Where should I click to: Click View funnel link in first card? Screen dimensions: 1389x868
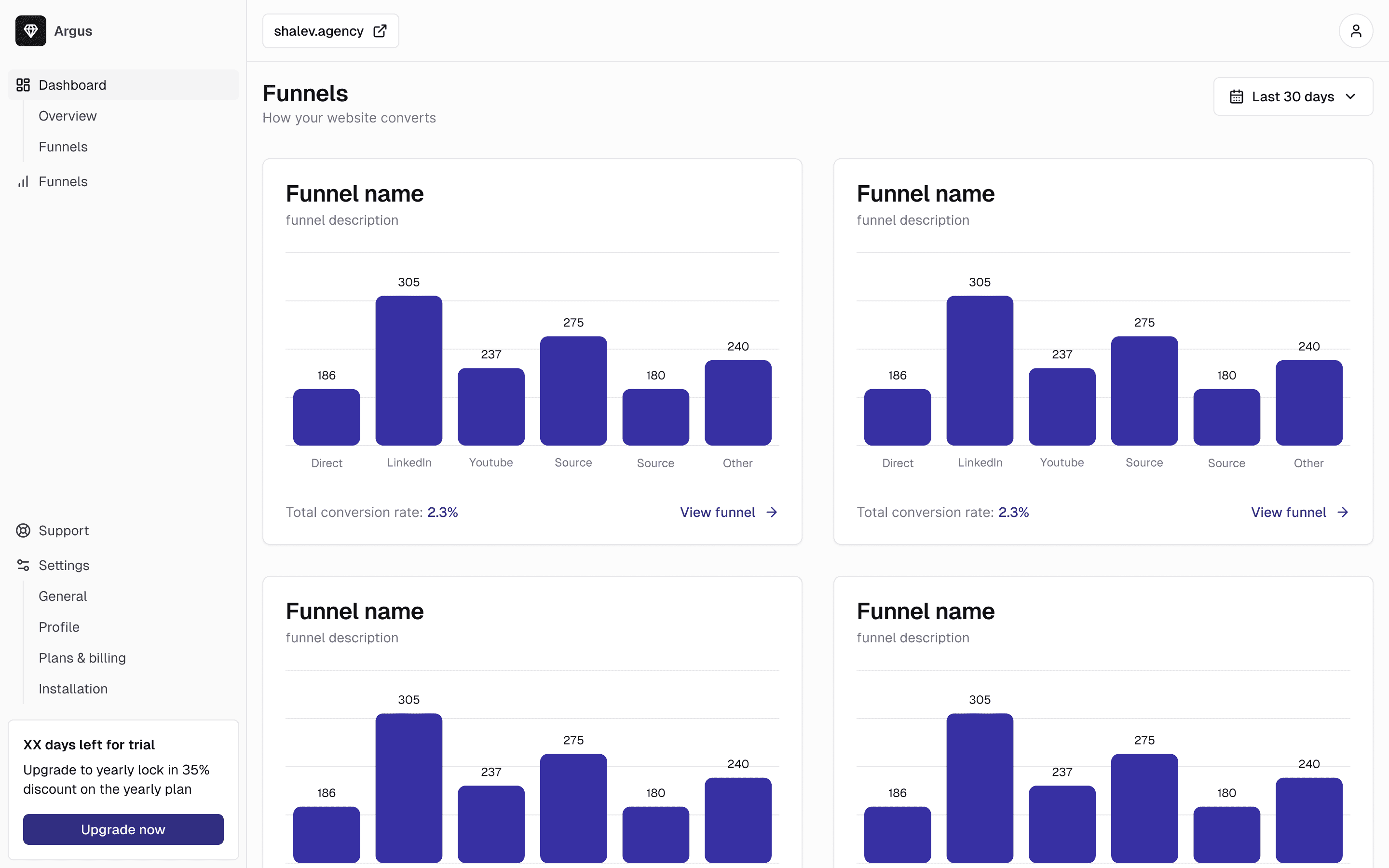(718, 512)
